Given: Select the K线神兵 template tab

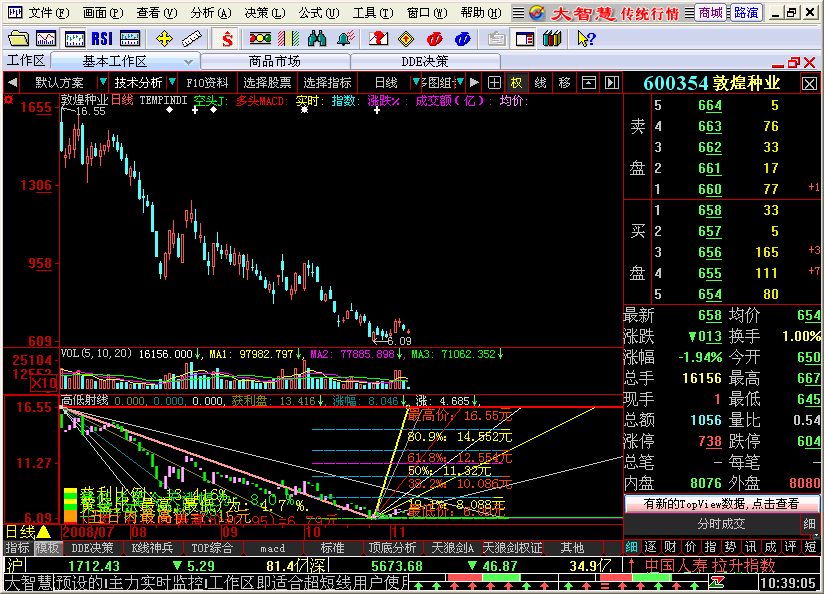Looking at the screenshot, I should pyautogui.click(x=152, y=548).
